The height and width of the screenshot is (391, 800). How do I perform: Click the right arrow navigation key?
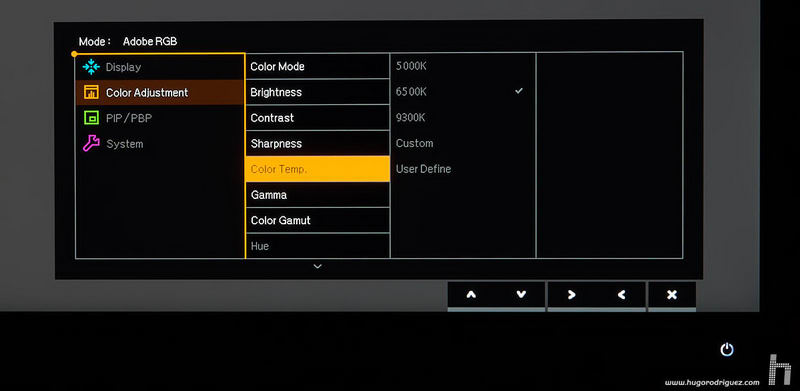(571, 295)
